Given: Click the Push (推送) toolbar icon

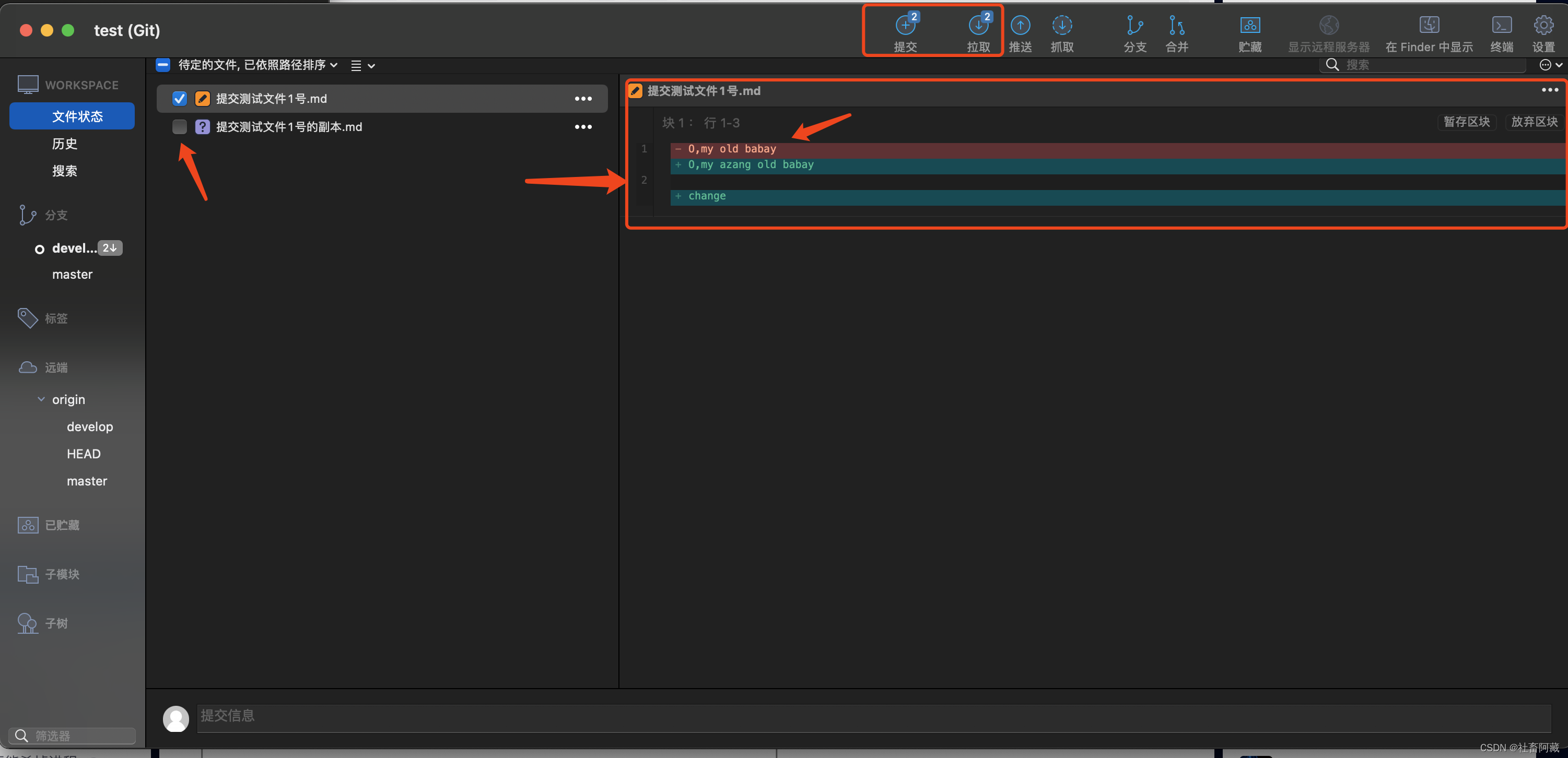Looking at the screenshot, I should tap(1020, 26).
